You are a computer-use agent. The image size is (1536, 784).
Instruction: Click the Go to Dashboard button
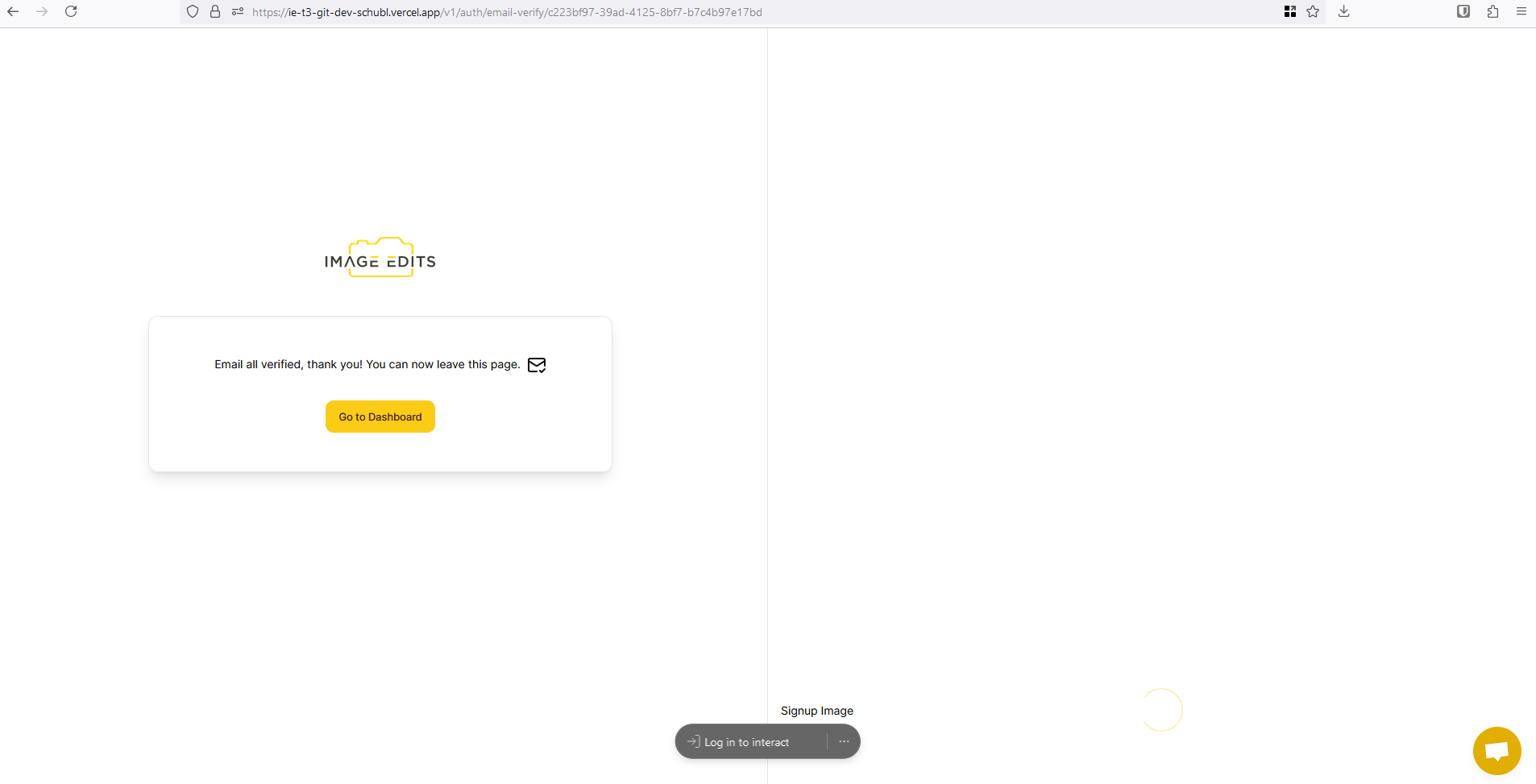click(x=380, y=417)
